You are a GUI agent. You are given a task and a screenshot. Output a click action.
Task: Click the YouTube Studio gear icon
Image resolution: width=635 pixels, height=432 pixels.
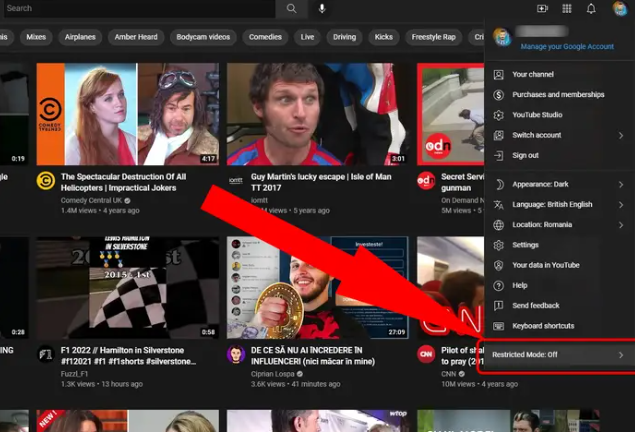(x=499, y=115)
